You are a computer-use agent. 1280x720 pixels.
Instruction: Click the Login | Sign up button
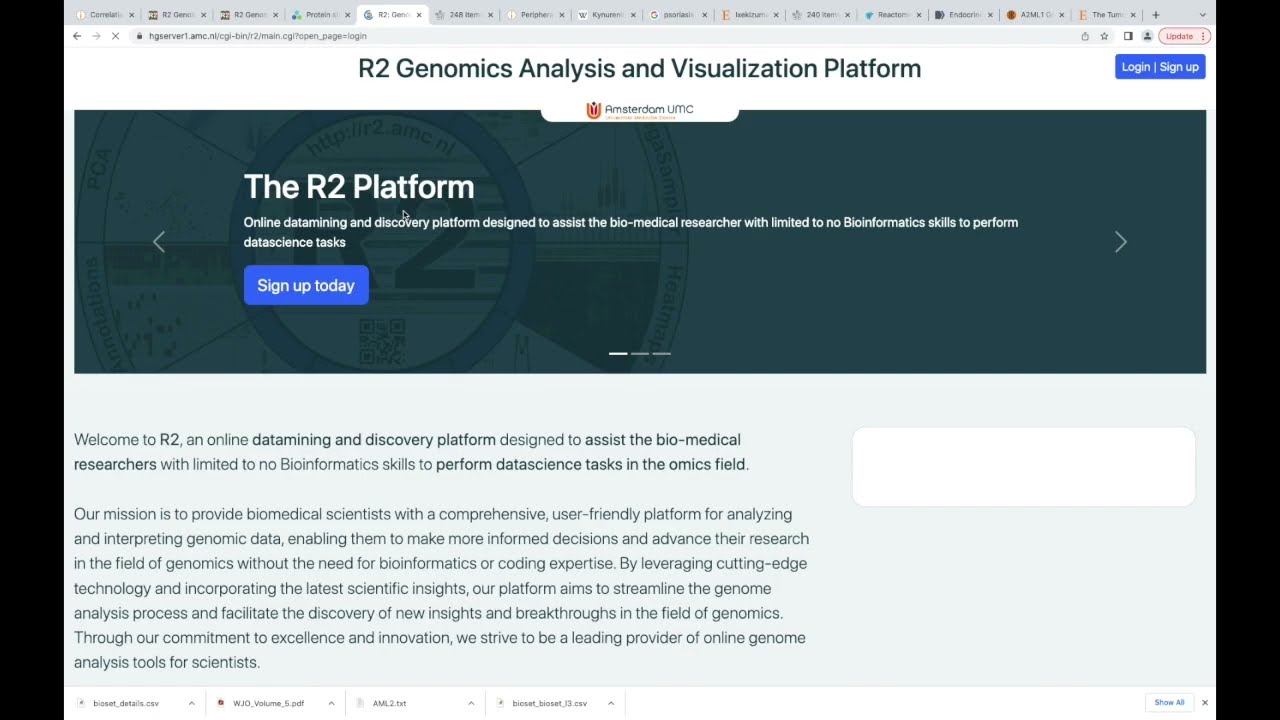tap(1160, 67)
